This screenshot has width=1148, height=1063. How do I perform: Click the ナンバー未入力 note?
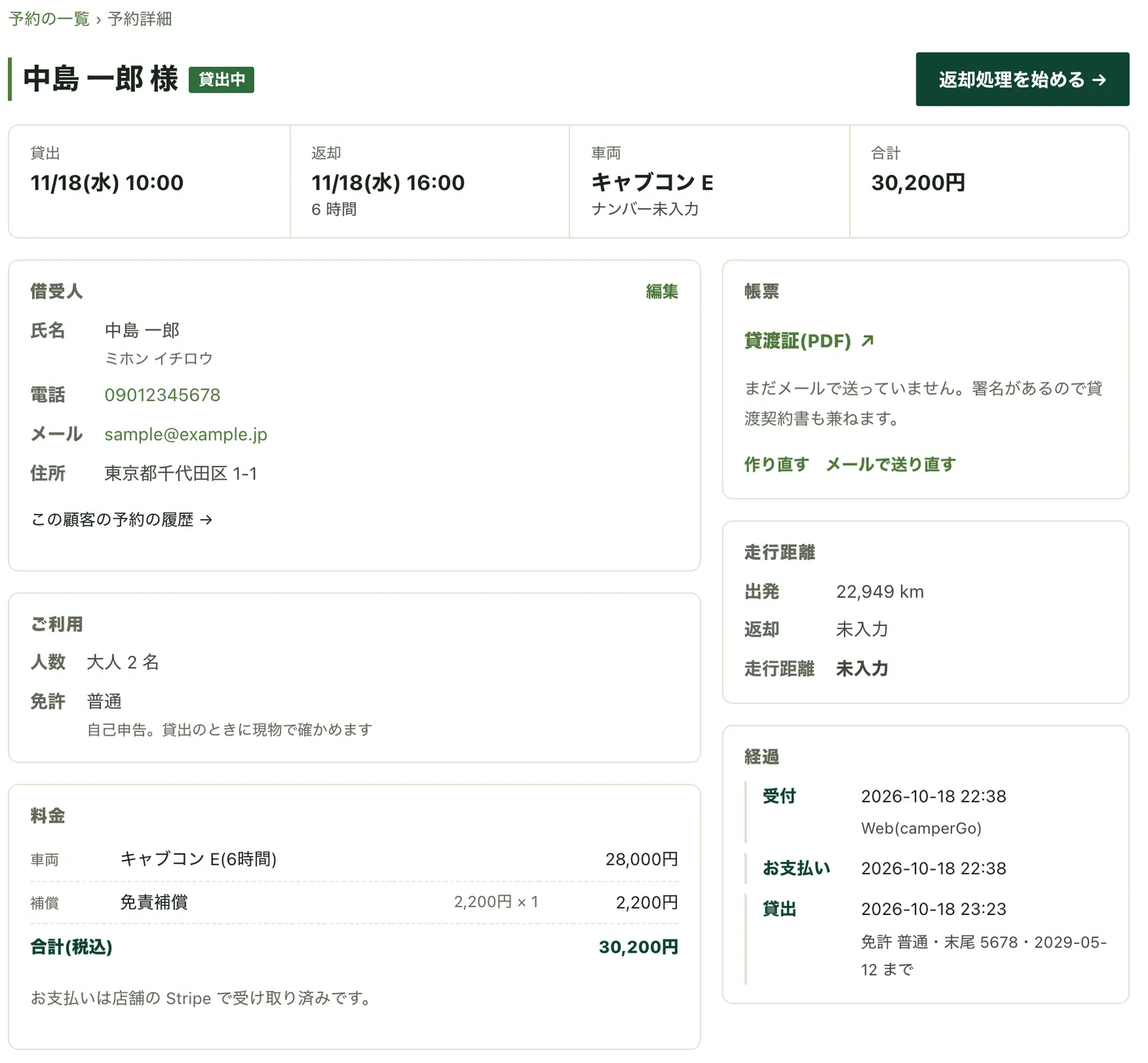644,209
